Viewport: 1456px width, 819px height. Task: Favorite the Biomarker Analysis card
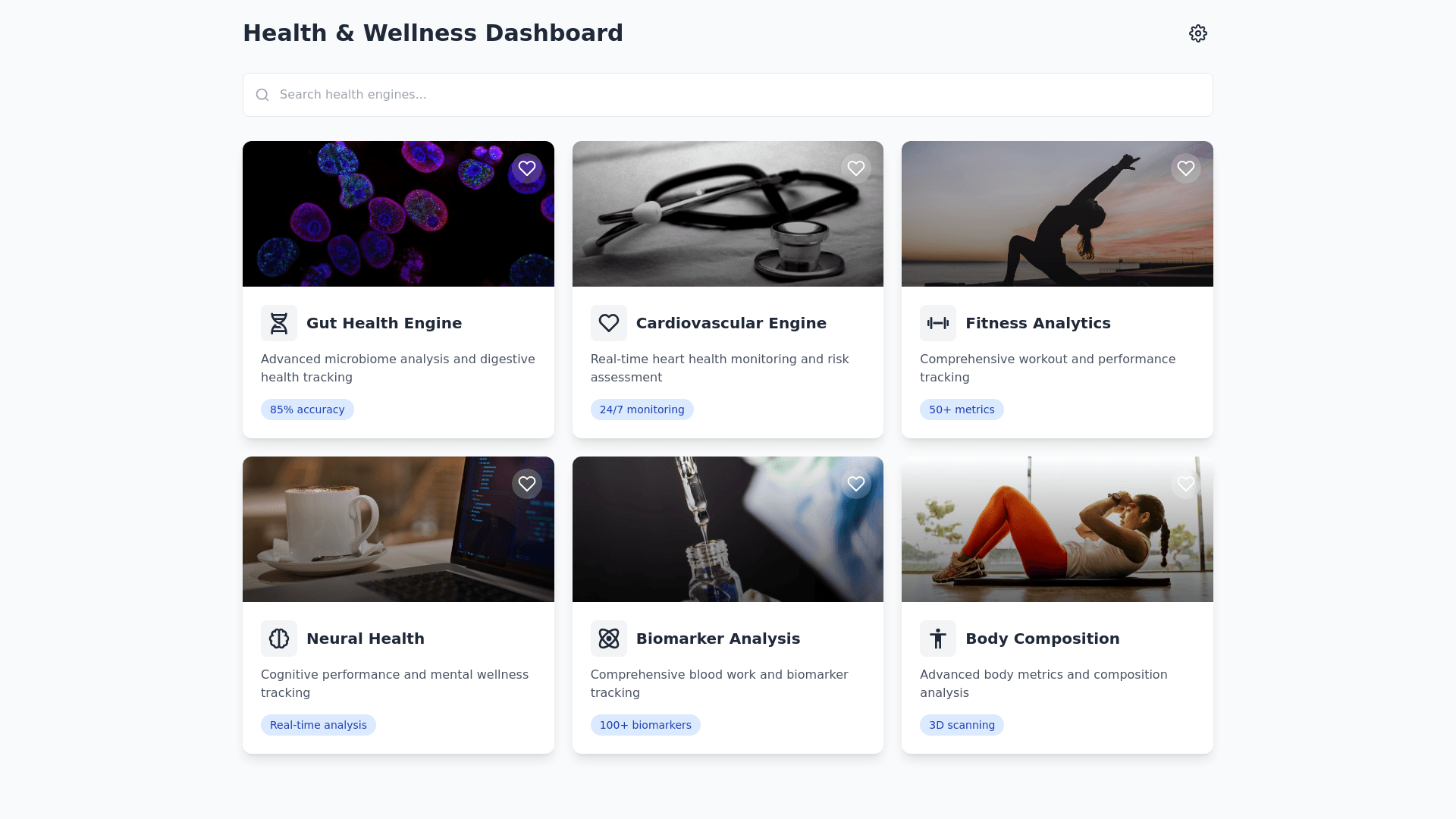[855, 484]
